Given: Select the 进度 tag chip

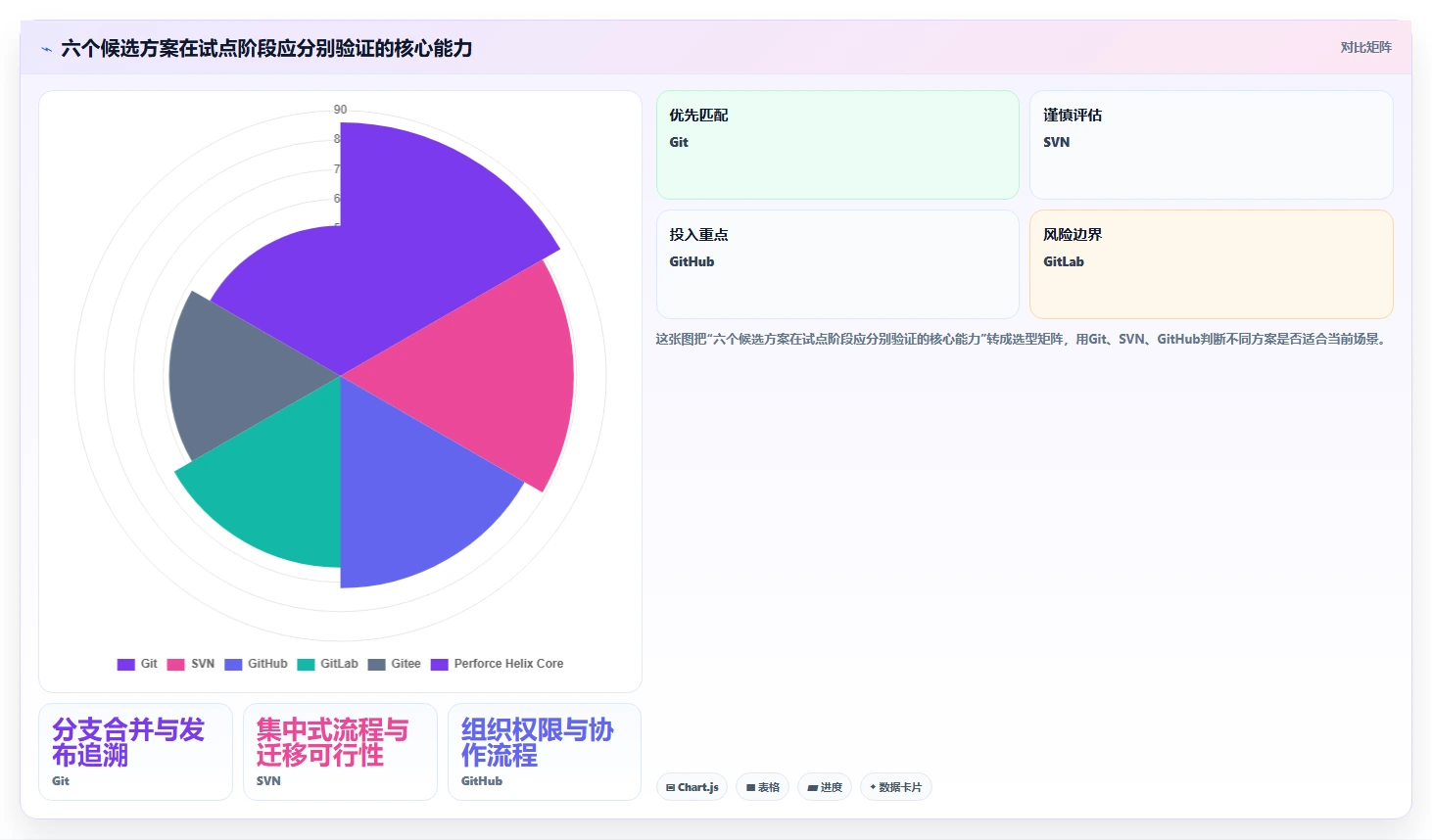Looking at the screenshot, I should pyautogui.click(x=825, y=787).
